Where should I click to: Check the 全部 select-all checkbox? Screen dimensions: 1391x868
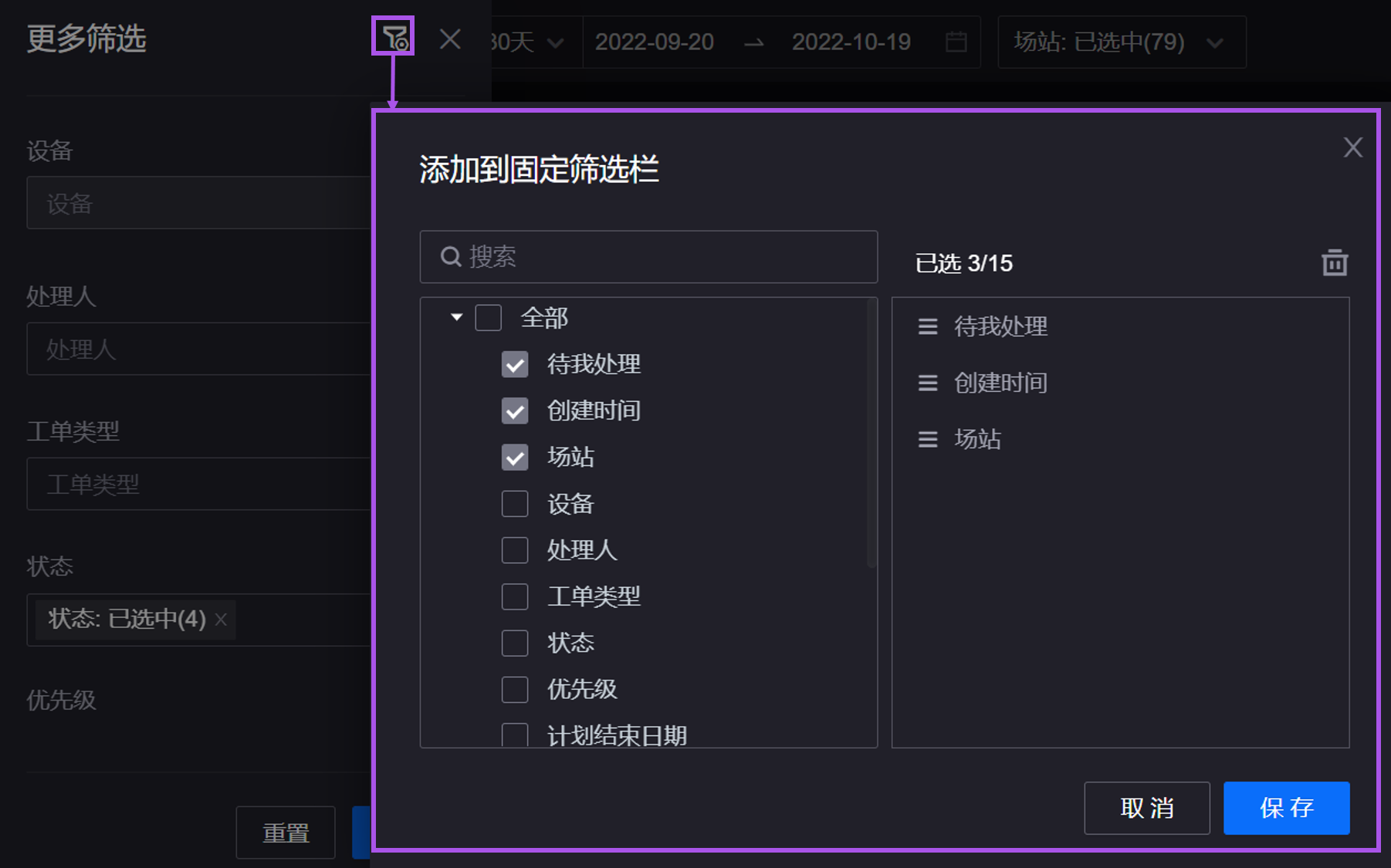click(x=488, y=318)
